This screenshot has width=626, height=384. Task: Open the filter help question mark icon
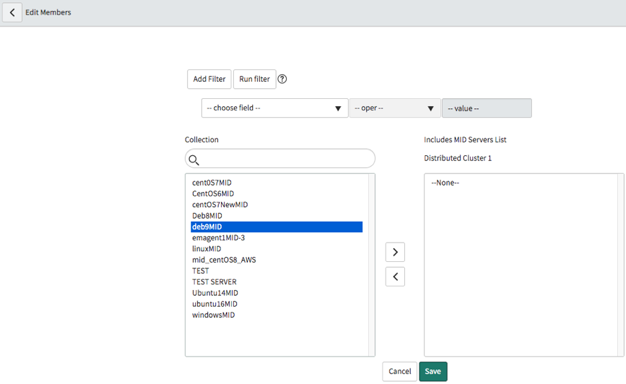(282, 79)
